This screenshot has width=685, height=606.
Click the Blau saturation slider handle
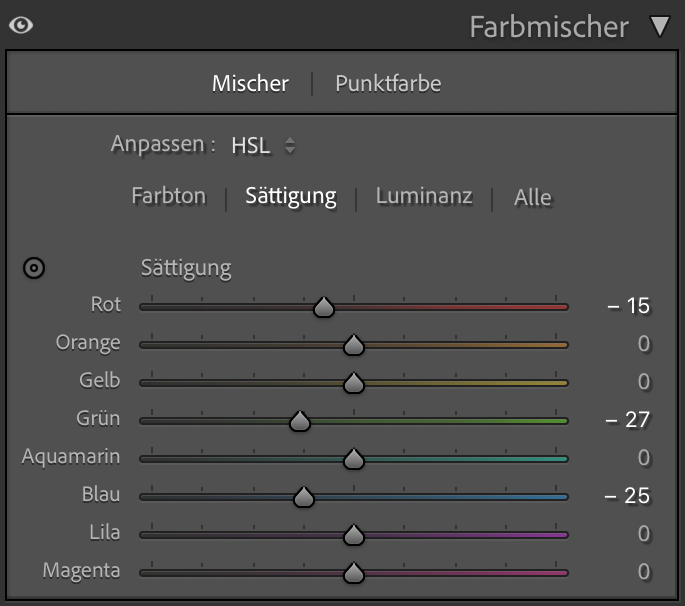point(304,497)
